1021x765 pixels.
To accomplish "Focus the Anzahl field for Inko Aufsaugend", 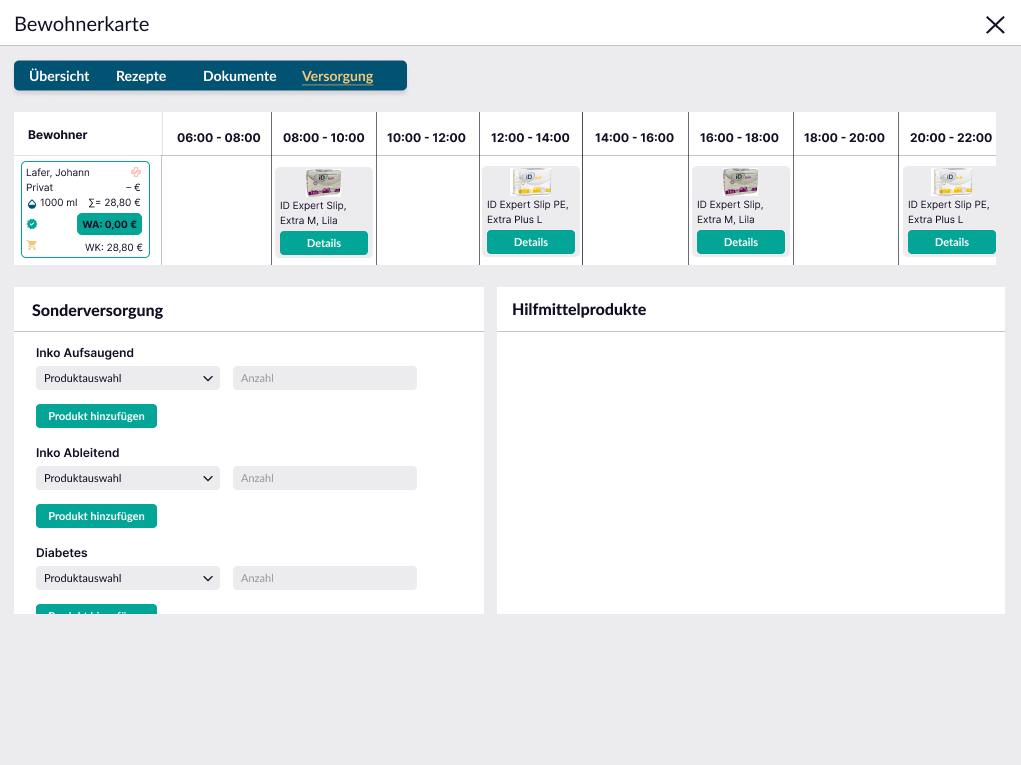I will click(324, 378).
